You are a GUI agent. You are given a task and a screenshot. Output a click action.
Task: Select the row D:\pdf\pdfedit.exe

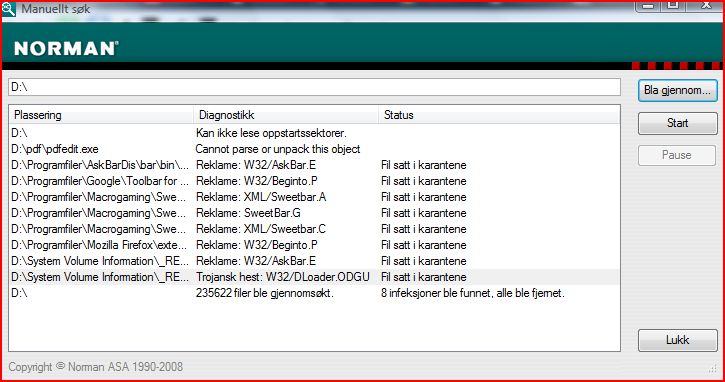click(314, 149)
